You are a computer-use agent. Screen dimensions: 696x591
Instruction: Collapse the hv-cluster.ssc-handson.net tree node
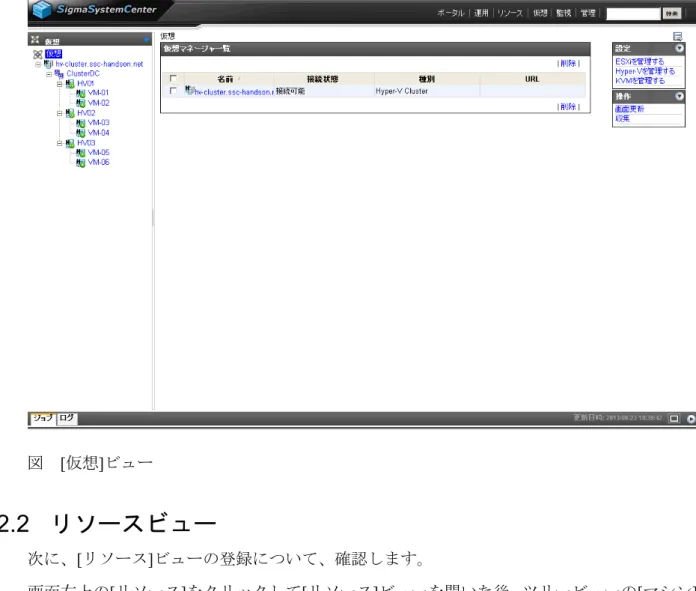tap(38, 64)
